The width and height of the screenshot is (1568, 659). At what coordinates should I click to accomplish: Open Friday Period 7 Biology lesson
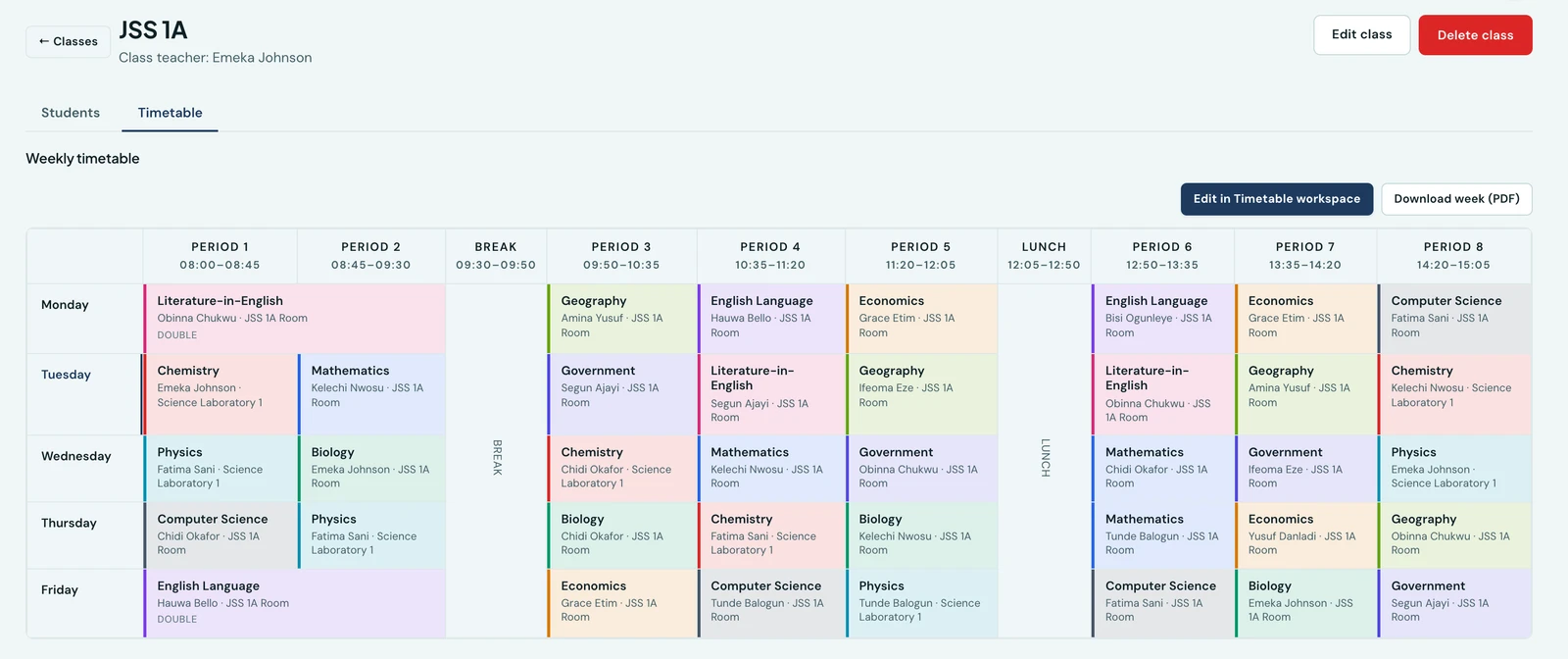(1305, 603)
